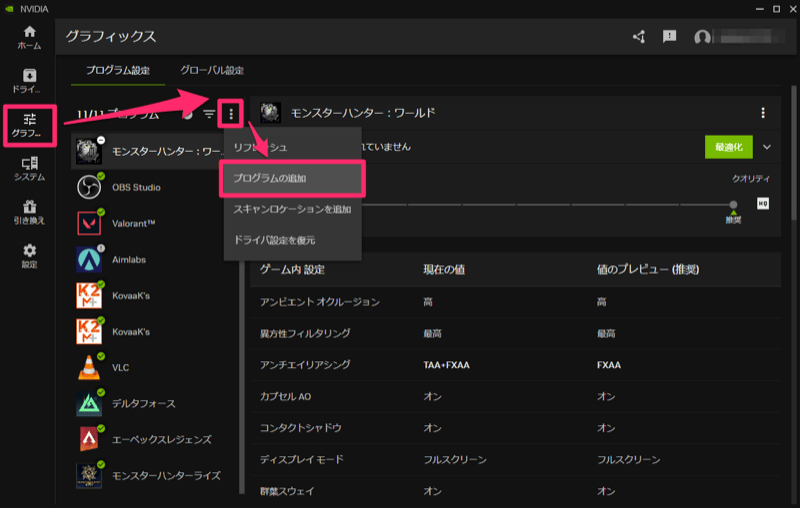Choose スキャンロケーションを追加 menu entry
The image size is (800, 508).
click(x=292, y=209)
